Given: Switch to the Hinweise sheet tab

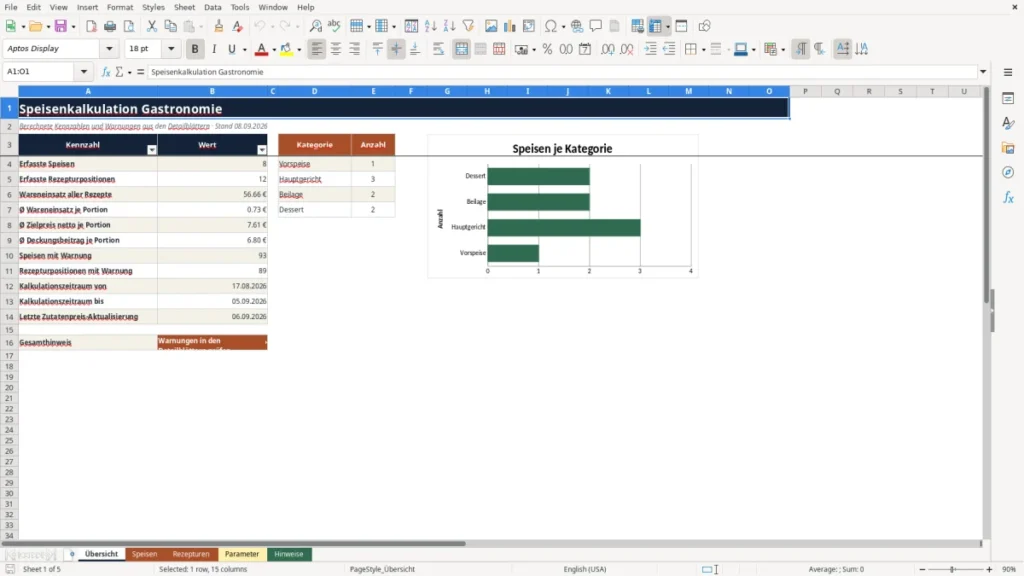Looking at the screenshot, I should (x=289, y=554).
